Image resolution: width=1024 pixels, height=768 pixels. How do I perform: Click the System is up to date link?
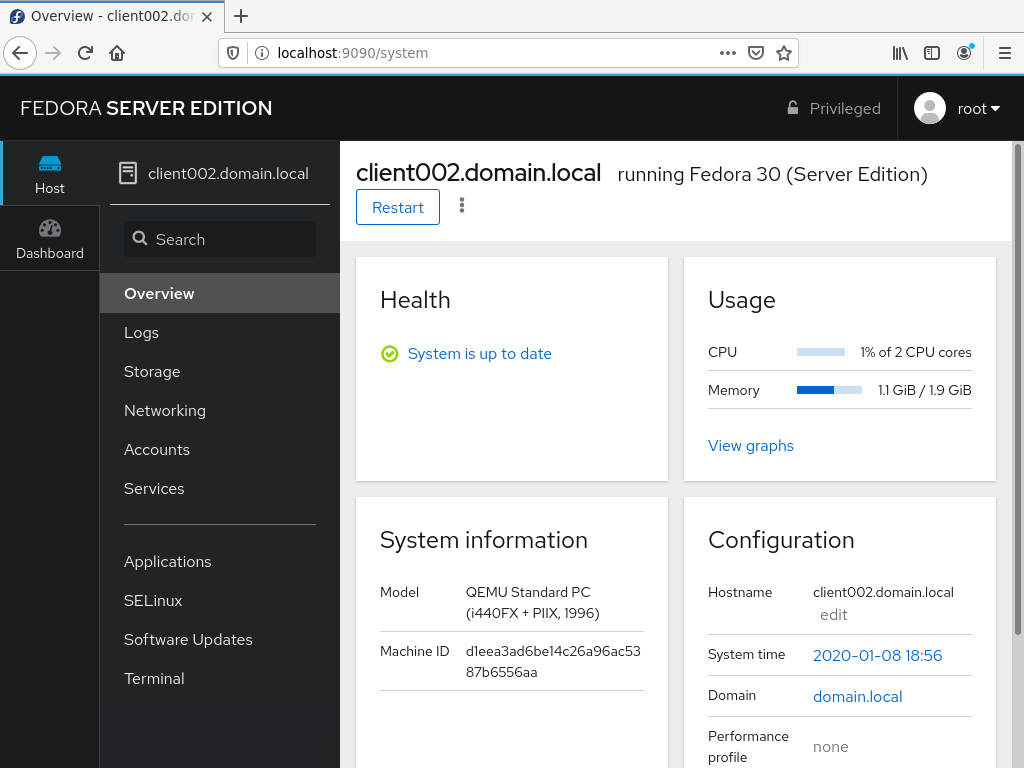click(479, 354)
